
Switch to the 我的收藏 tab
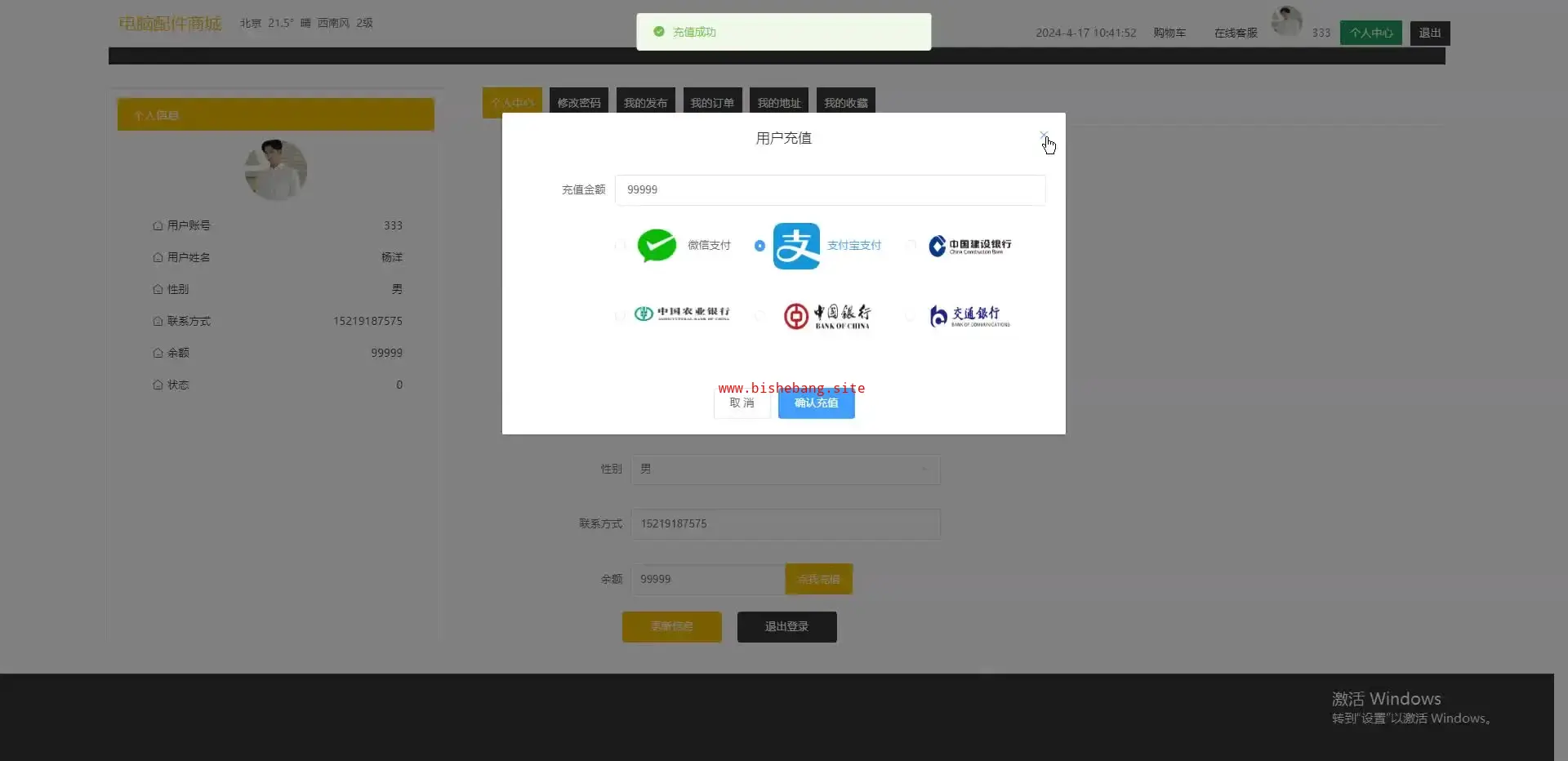coord(845,103)
